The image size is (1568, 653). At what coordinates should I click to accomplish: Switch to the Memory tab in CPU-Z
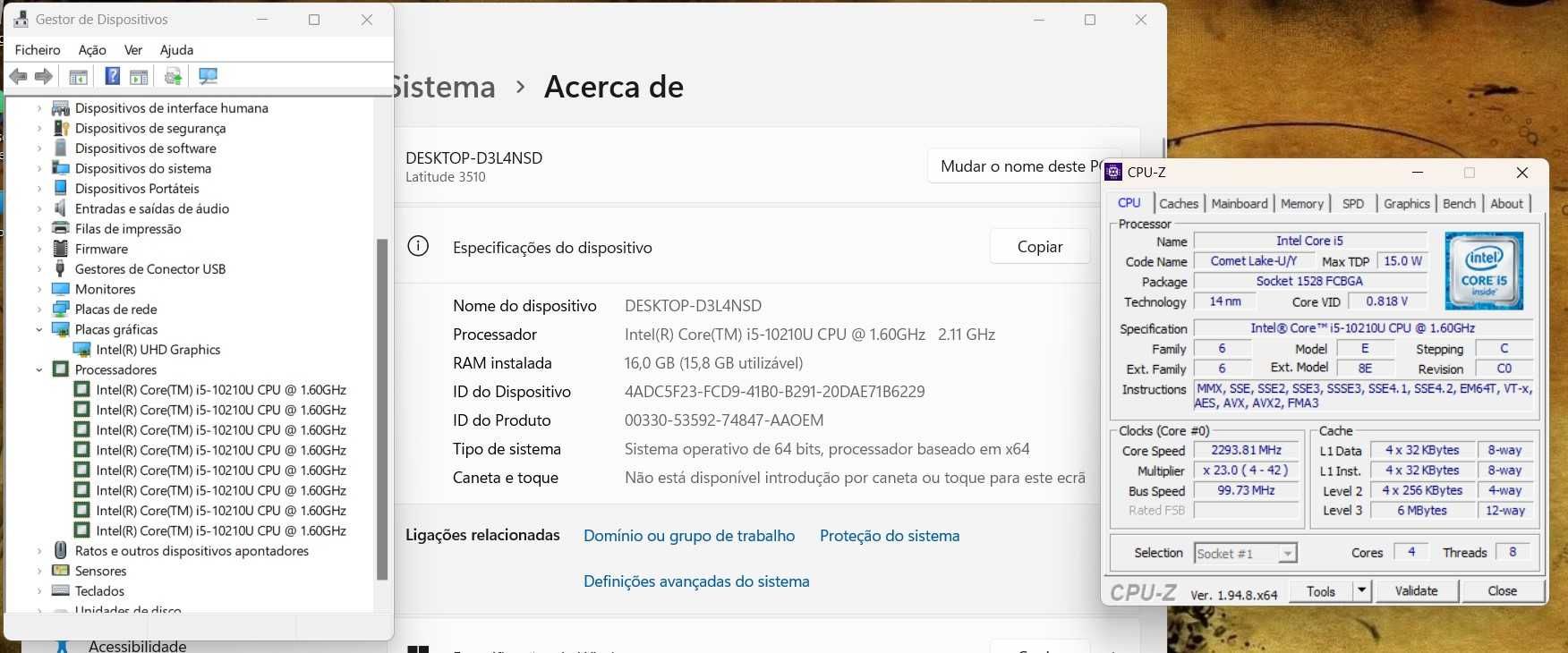[x=1301, y=204]
